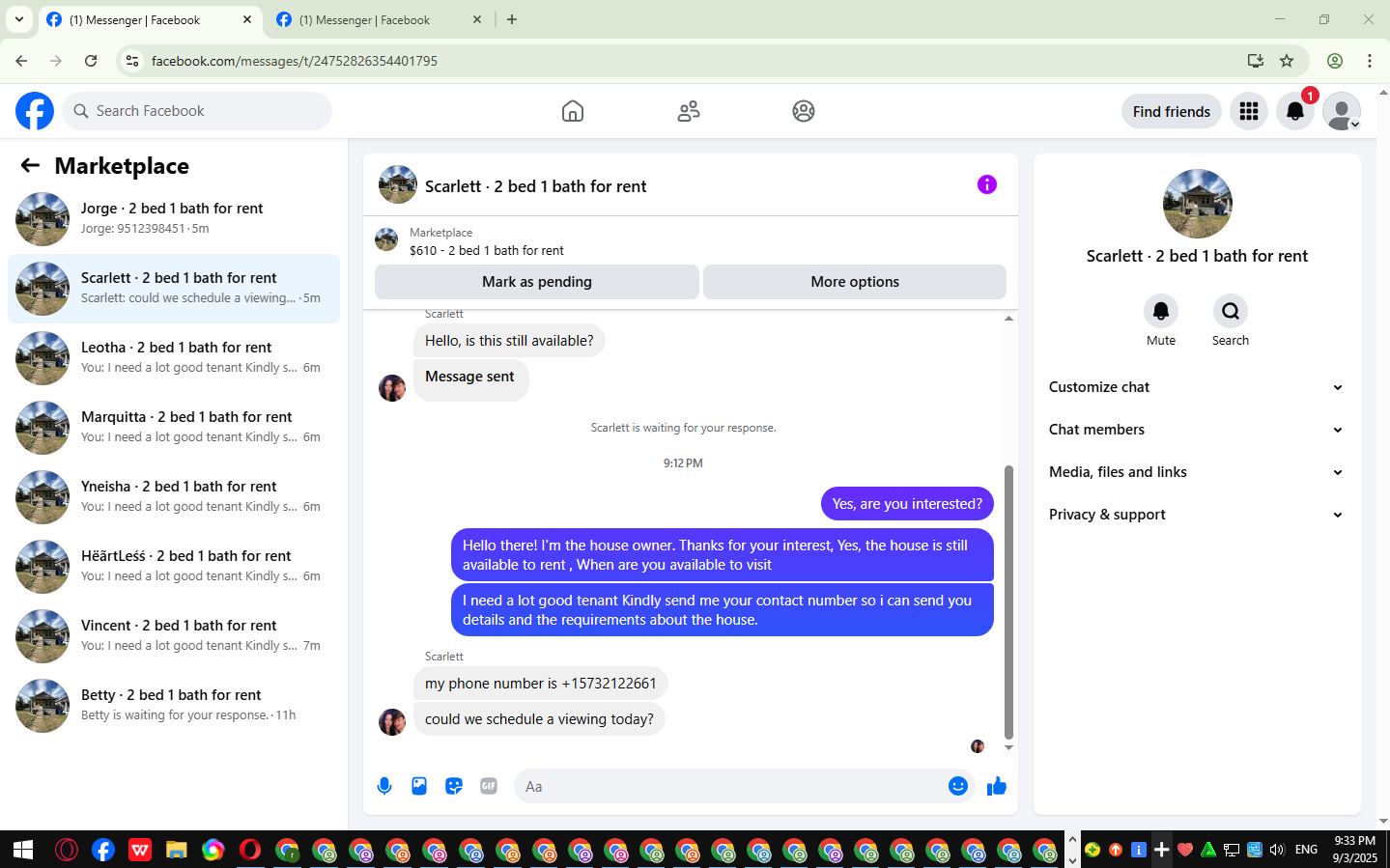1390x868 pixels.
Task: Go back to the previous page
Action: point(21,61)
